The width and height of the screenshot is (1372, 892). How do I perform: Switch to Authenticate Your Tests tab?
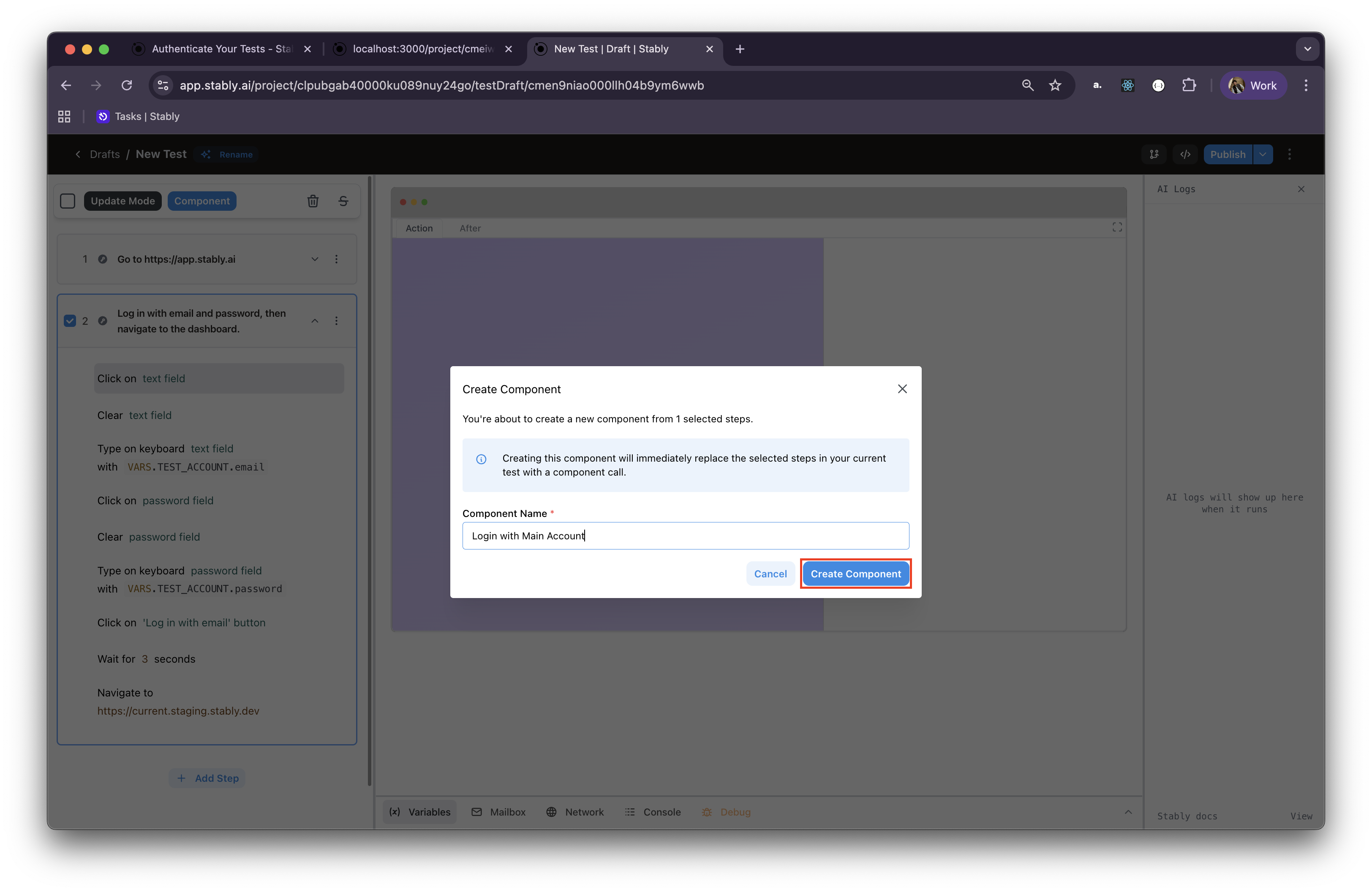(x=221, y=49)
